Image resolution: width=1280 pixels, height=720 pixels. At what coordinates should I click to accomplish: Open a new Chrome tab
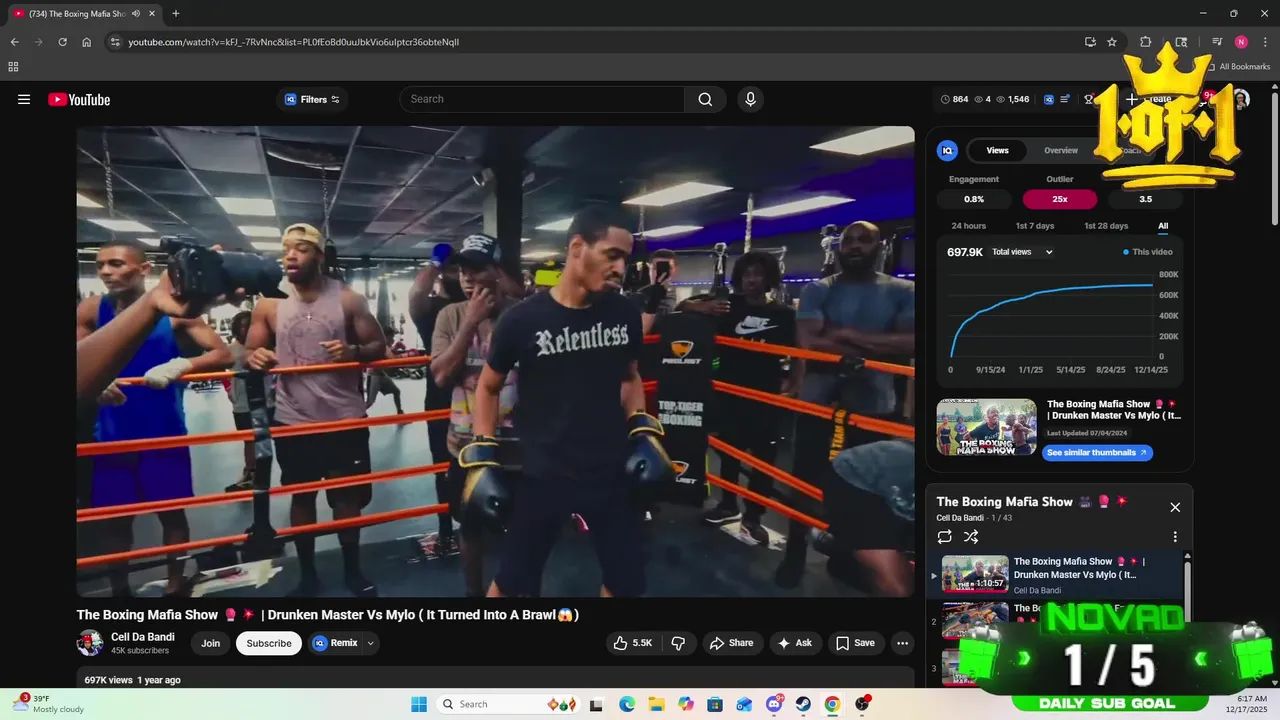pos(176,13)
